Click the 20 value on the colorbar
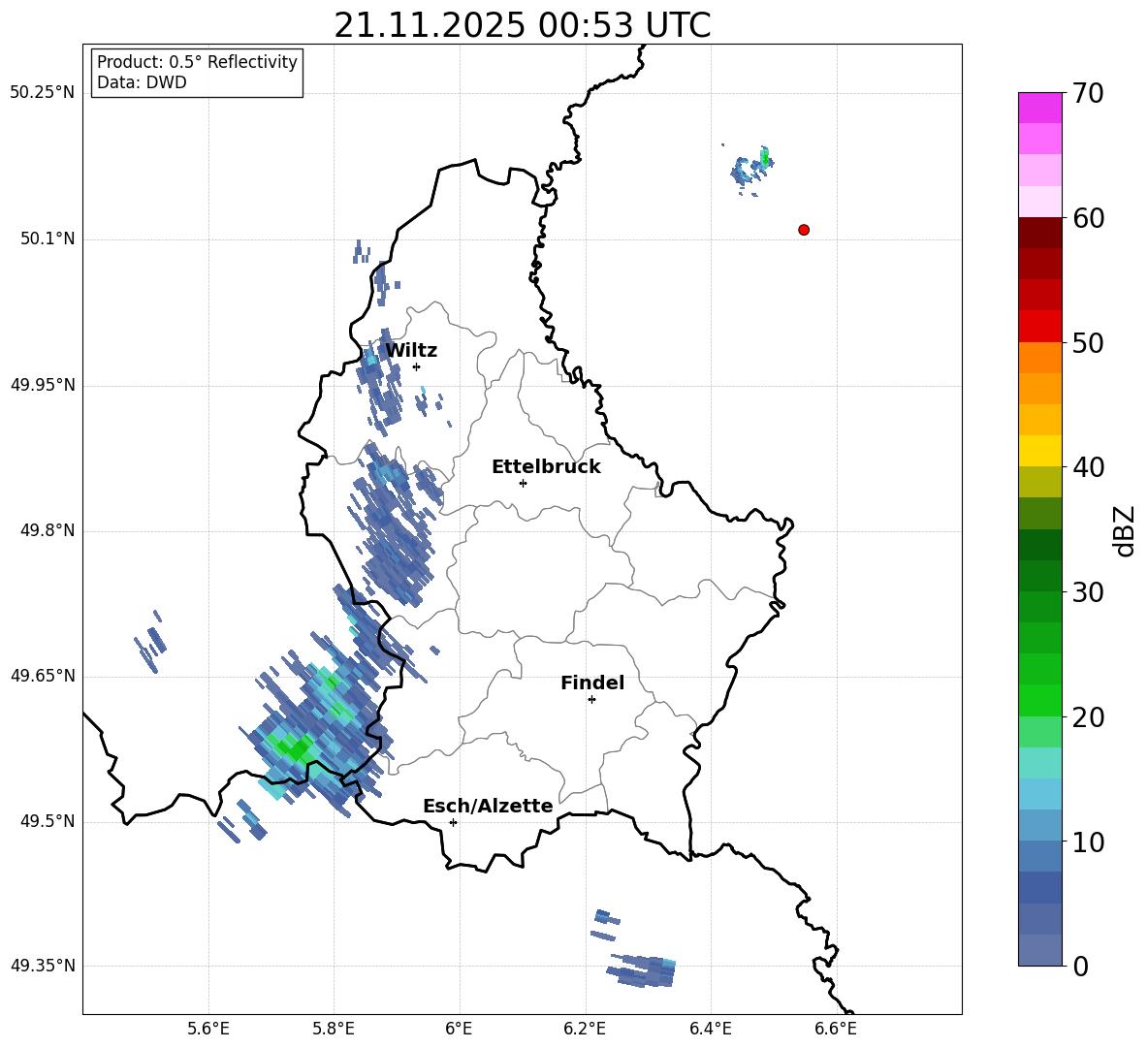The height and width of the screenshot is (1048, 1148). point(1088,717)
